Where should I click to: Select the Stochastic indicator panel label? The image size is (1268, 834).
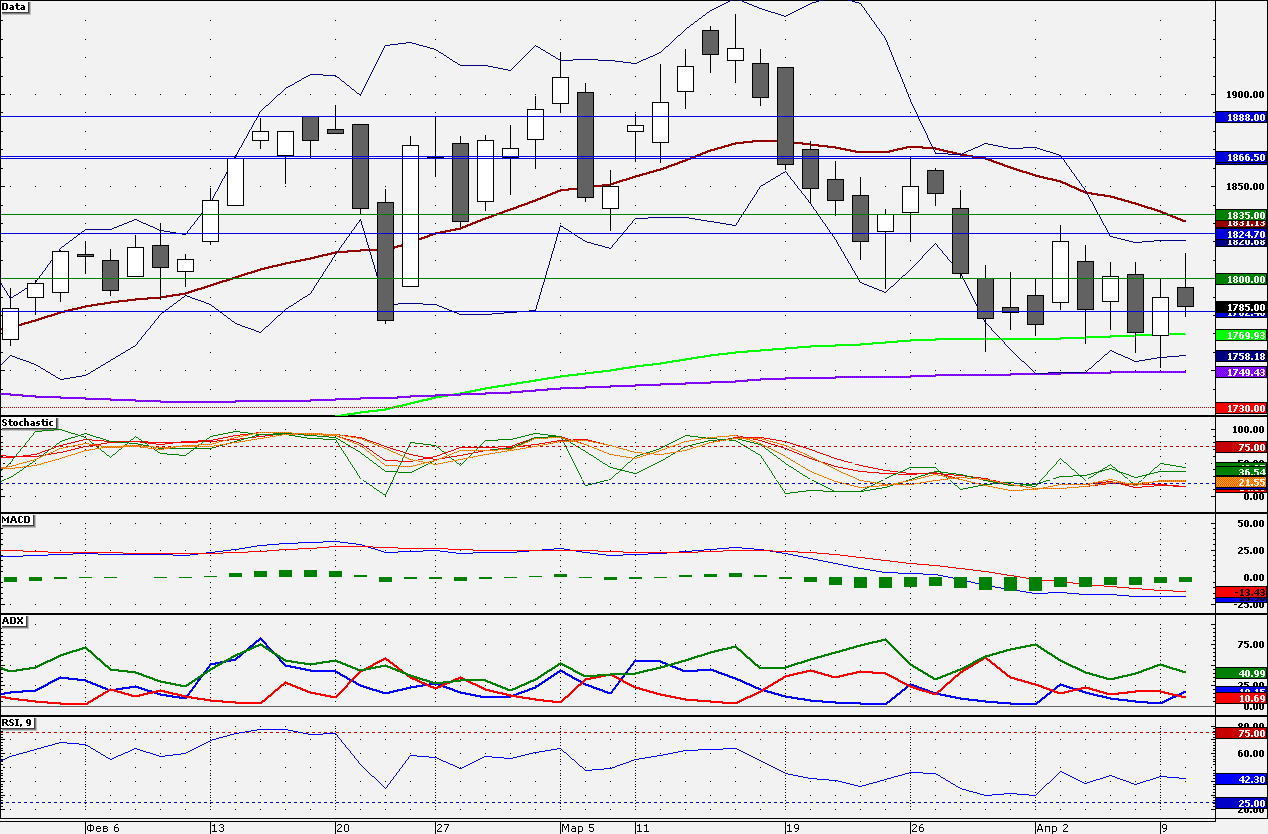point(29,422)
